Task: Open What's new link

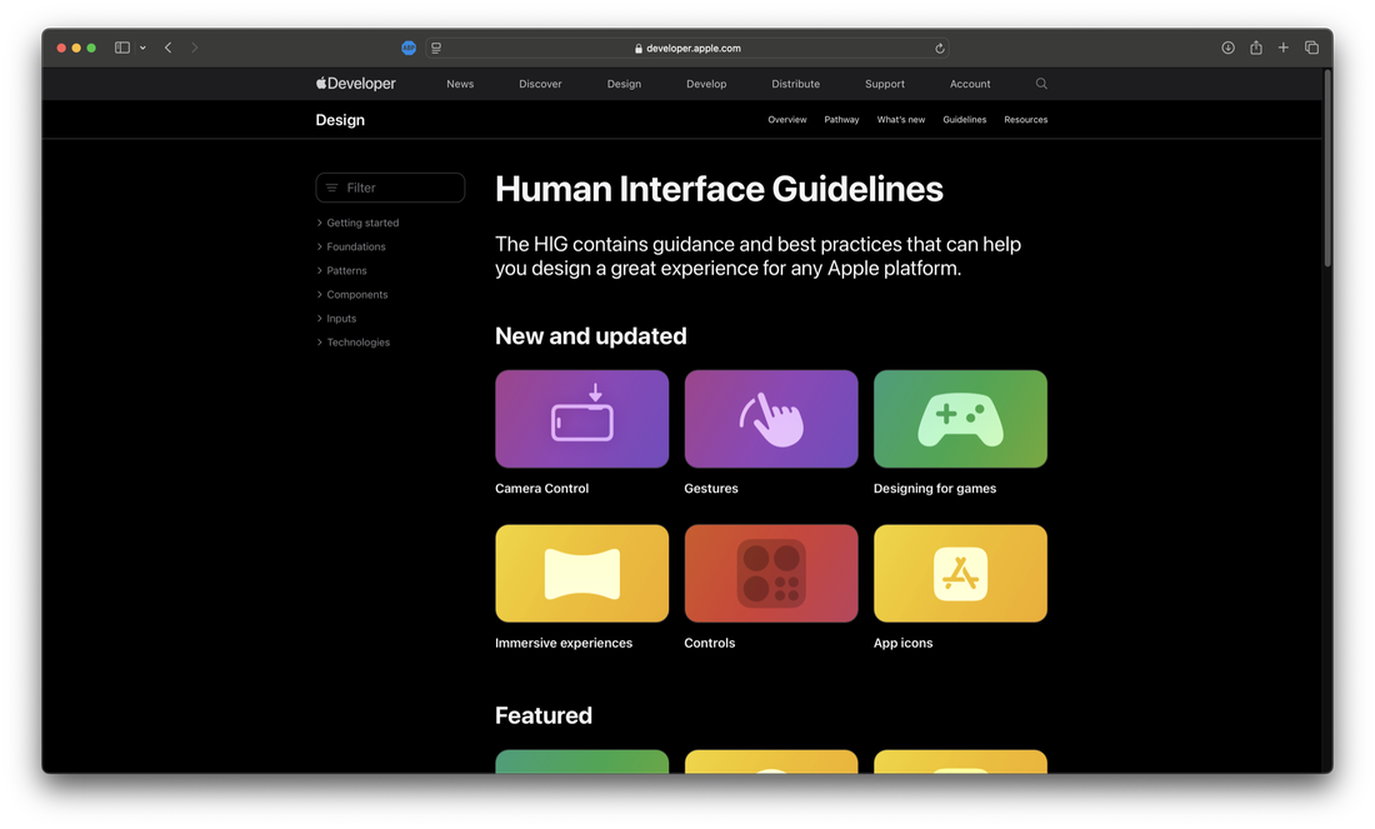Action: [901, 120]
